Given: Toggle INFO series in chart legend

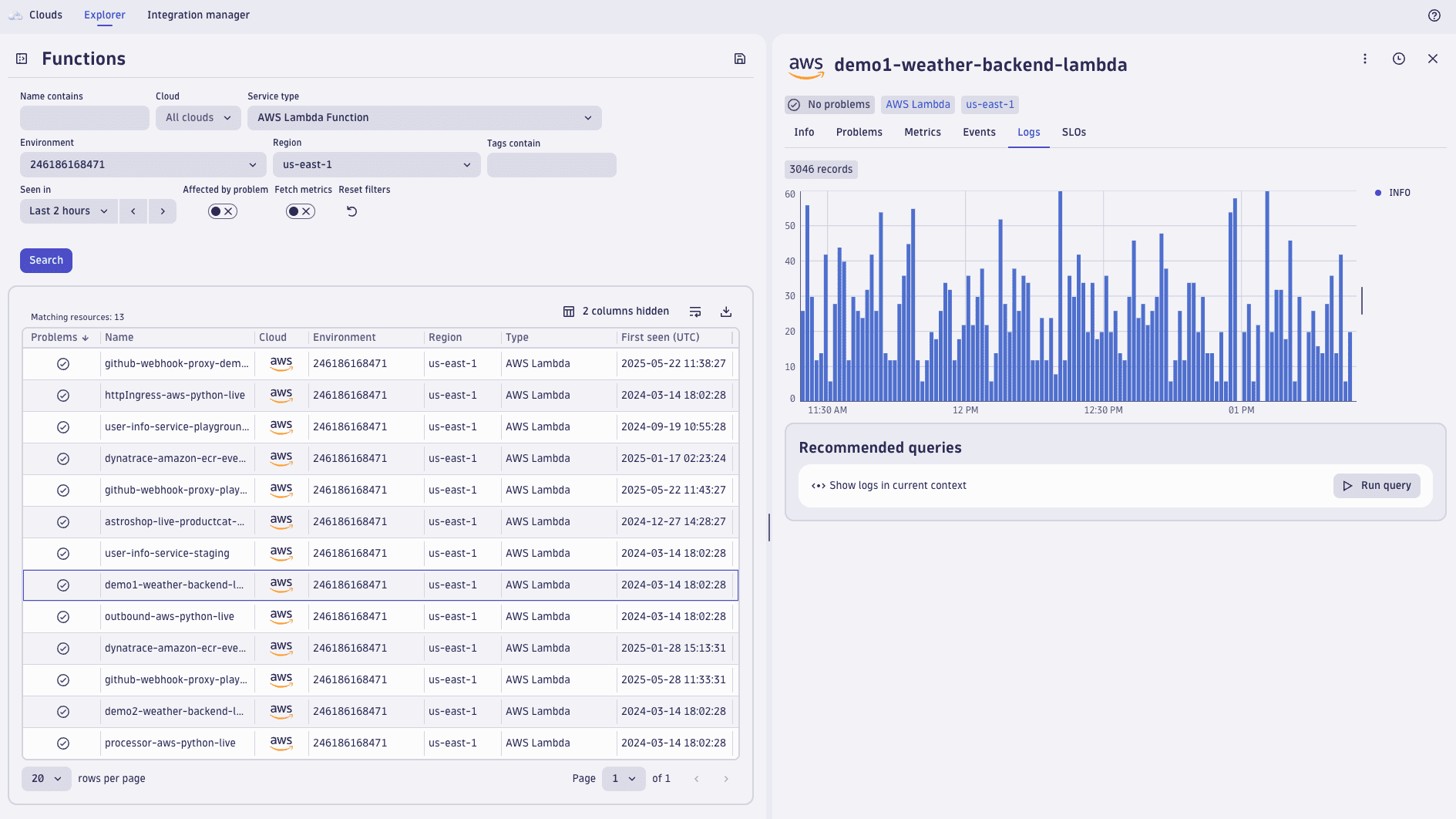Looking at the screenshot, I should tap(1392, 193).
